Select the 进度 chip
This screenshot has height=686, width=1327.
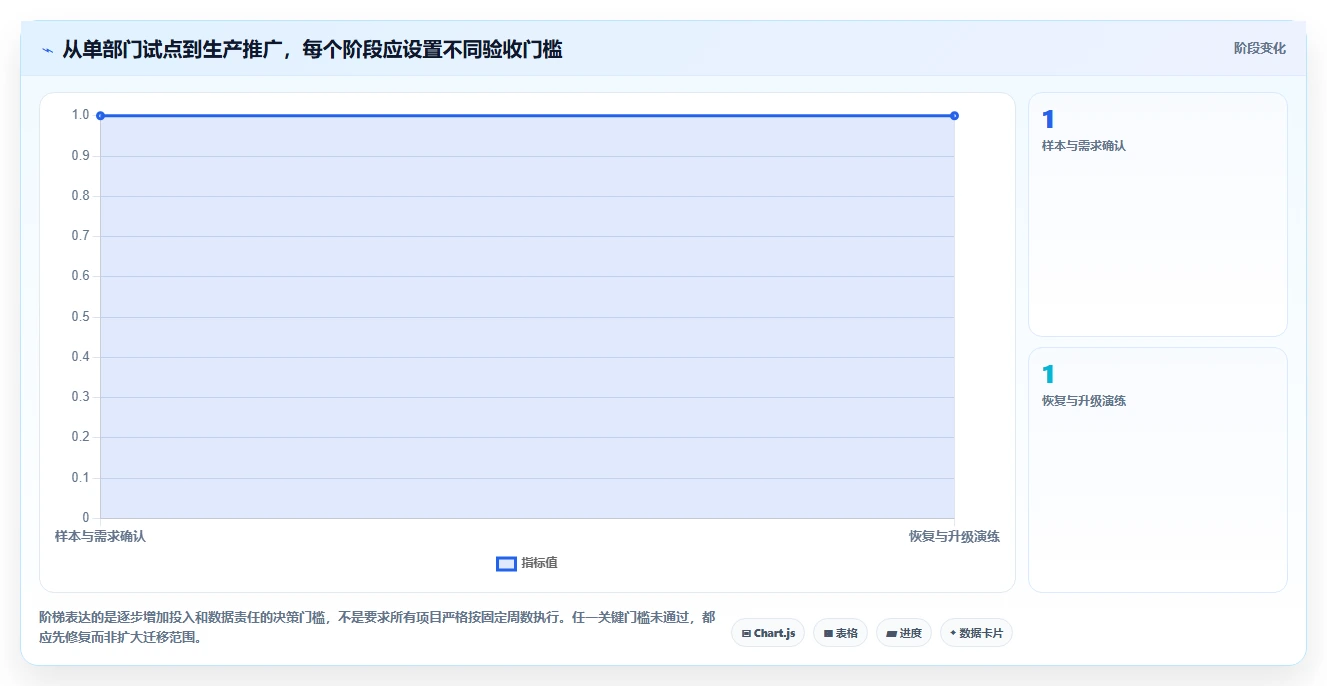pyautogui.click(x=904, y=633)
